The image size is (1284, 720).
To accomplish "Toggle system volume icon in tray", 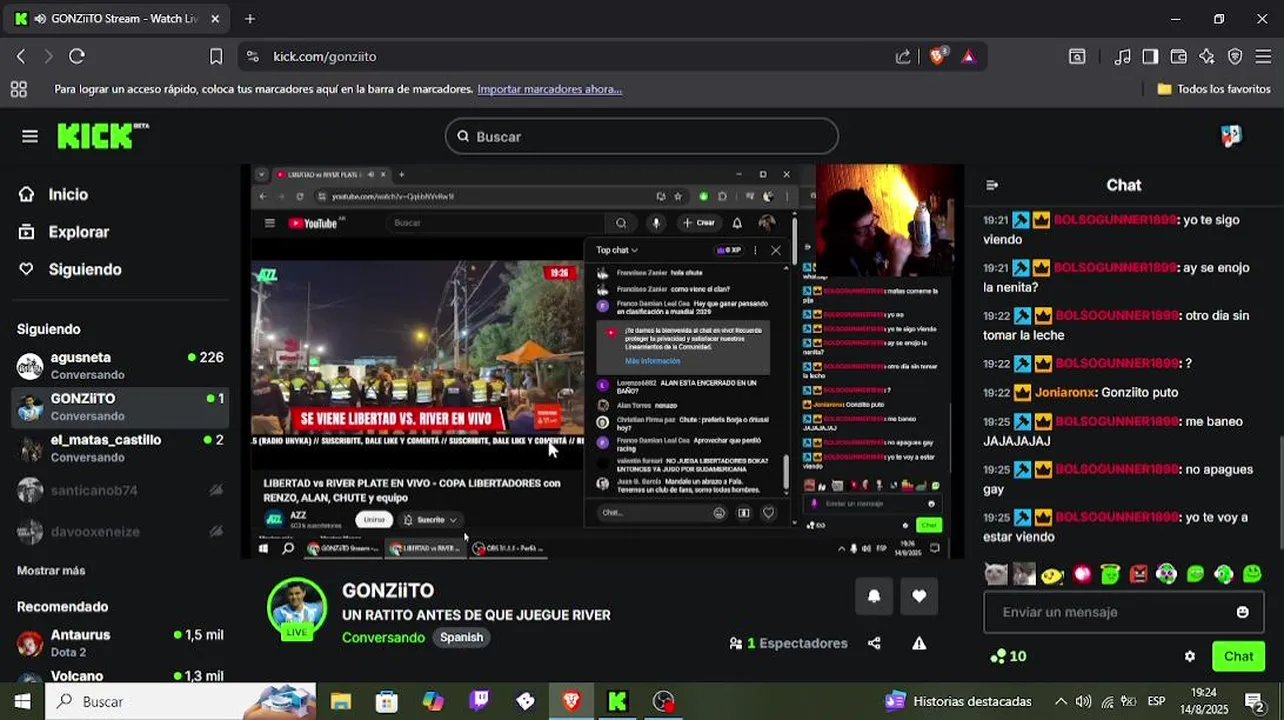I will click(1083, 701).
